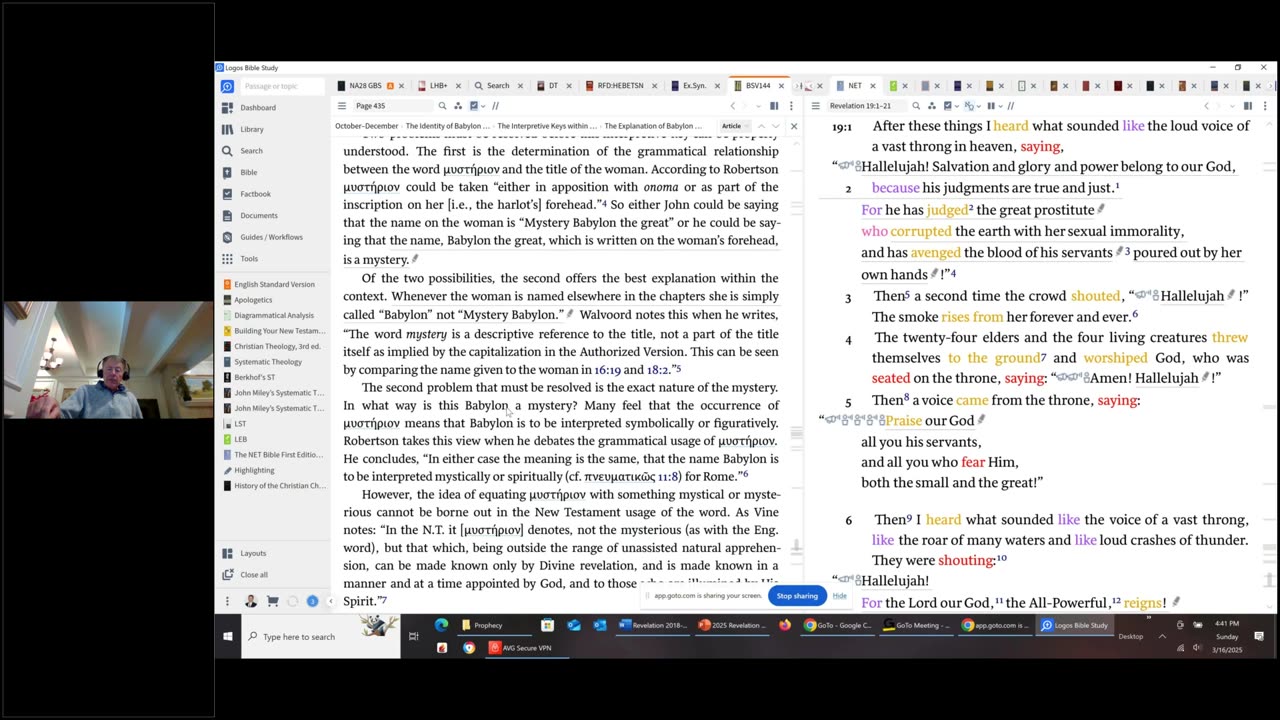The image size is (1280, 720).
Task: Open Documents from sidebar
Action: (258, 215)
